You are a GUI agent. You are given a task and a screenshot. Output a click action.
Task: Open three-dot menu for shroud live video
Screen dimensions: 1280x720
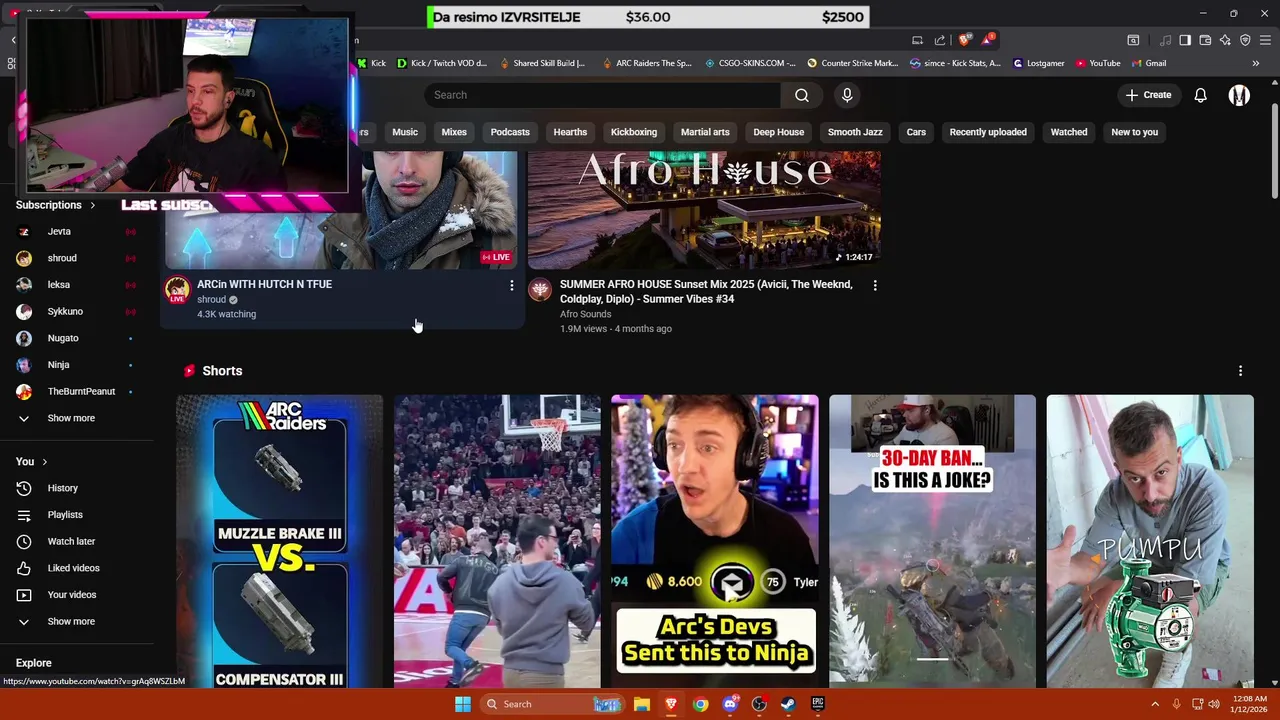pos(511,286)
